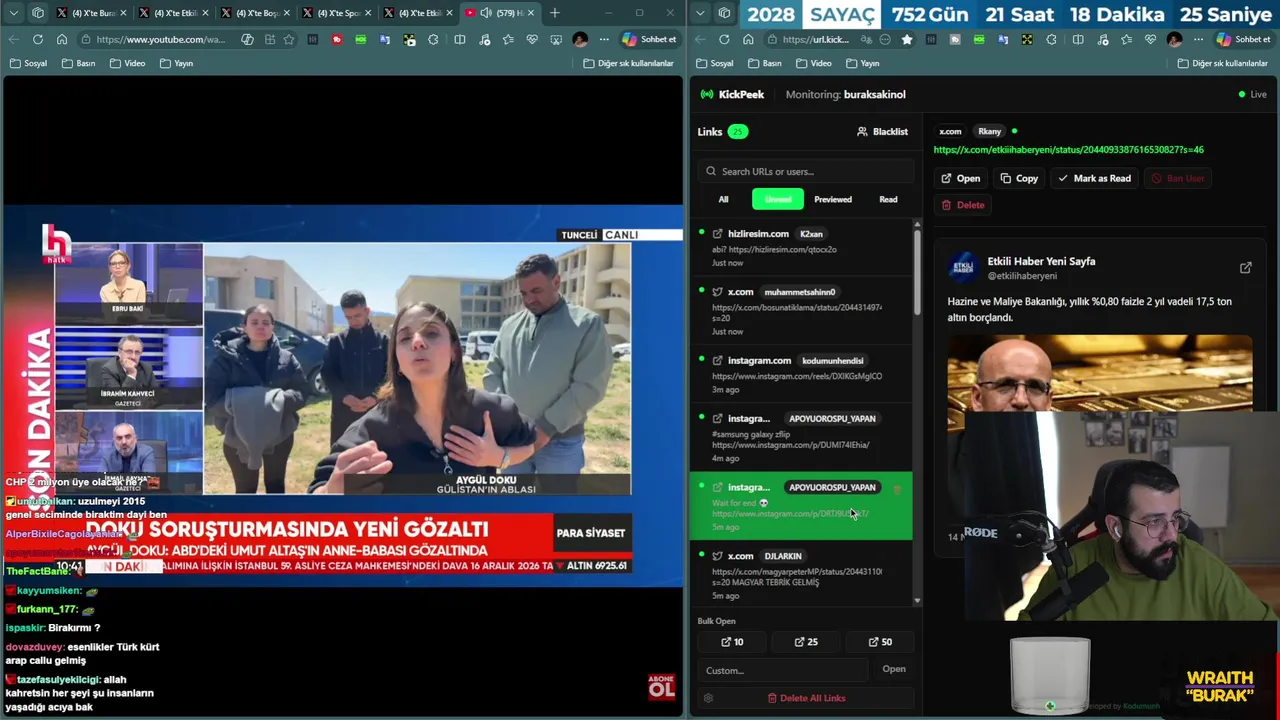Click the Delete button in preview panel
Viewport: 1280px width, 720px height.
click(963, 205)
